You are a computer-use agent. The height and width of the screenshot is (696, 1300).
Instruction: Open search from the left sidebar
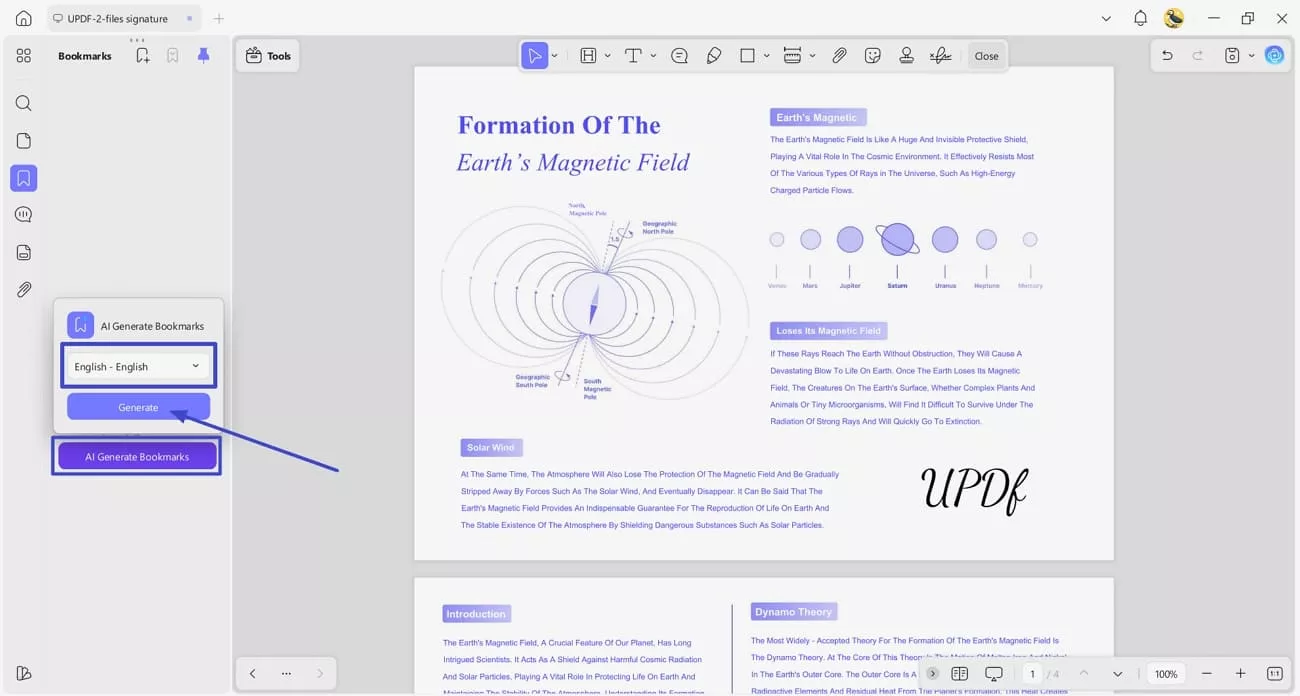[x=23, y=103]
